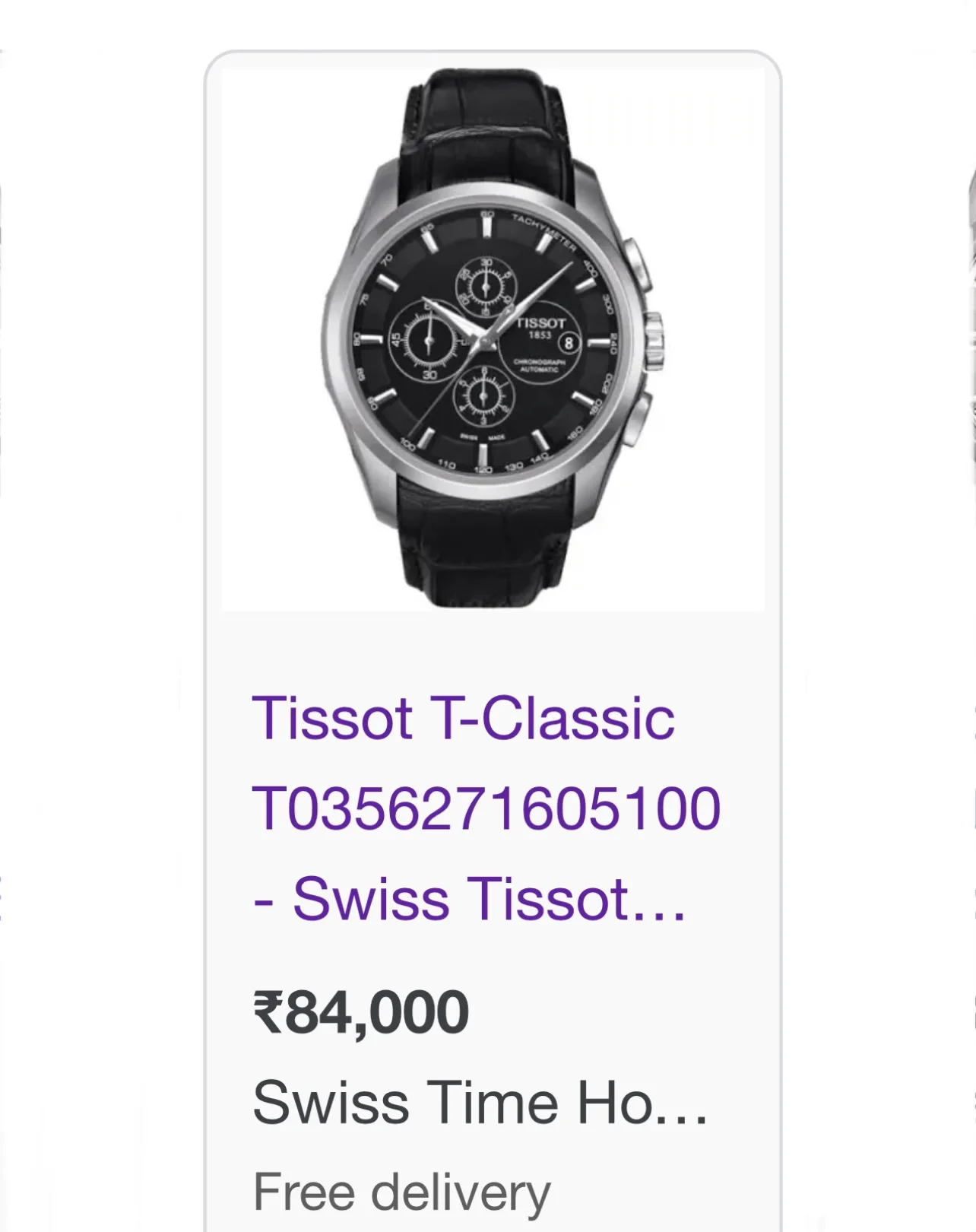Screen dimensions: 976x1232
Task: Click the "- Swiss Tissot…" title line
Action: point(470,899)
